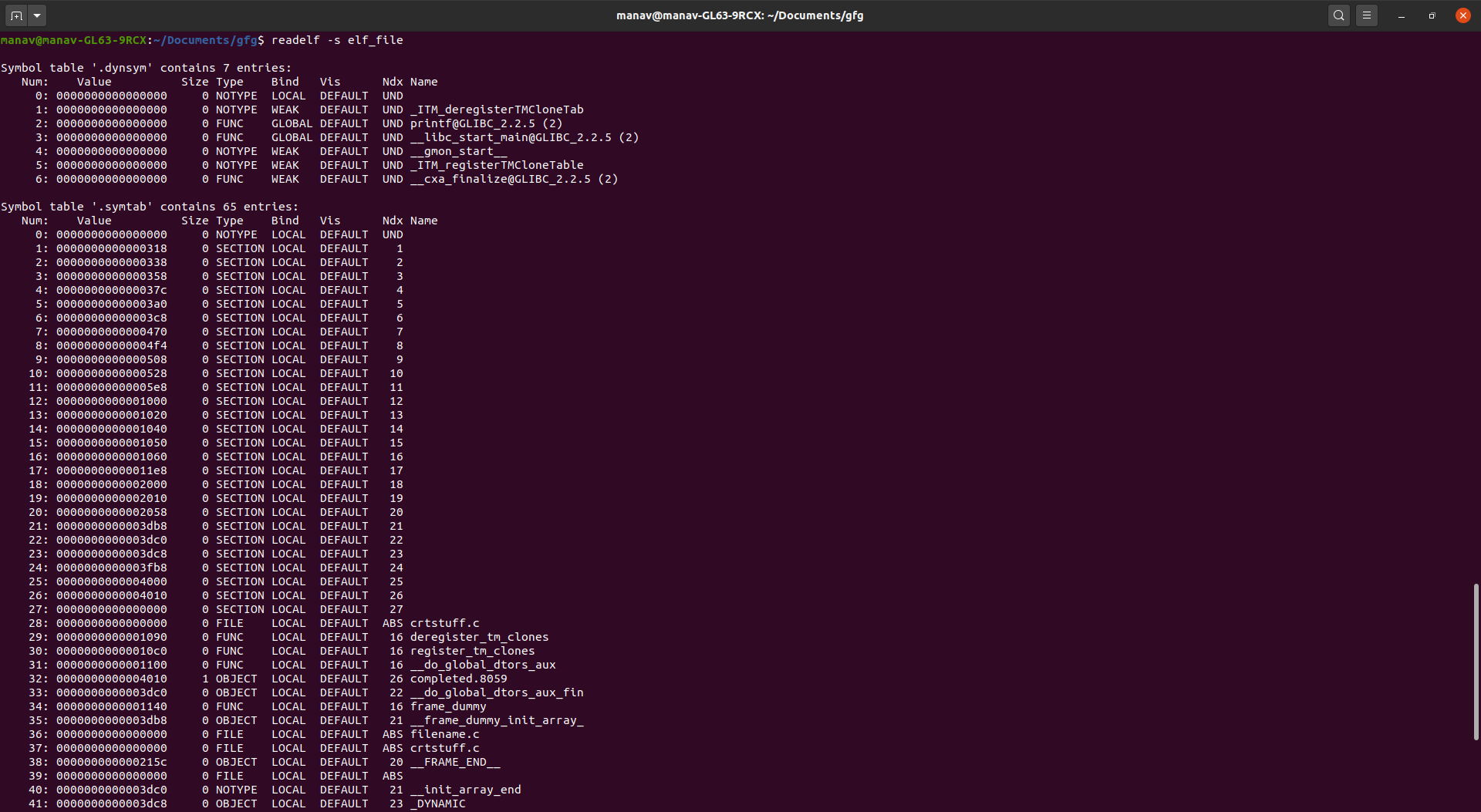Click the symbol _DYNAMIC

(438, 804)
